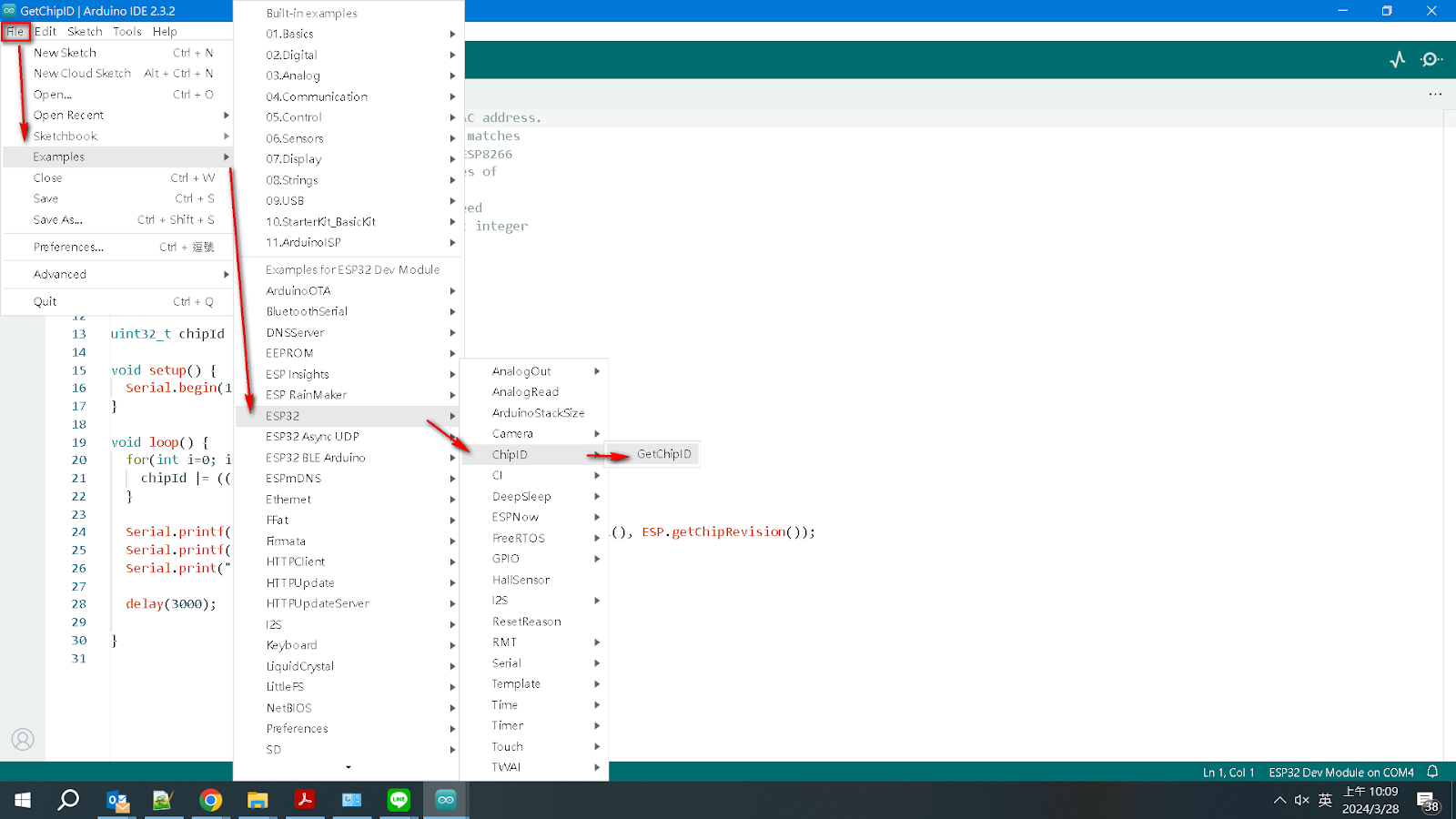Image resolution: width=1456 pixels, height=819 pixels.
Task: Expand the Advanced submenu
Action: tap(117, 275)
